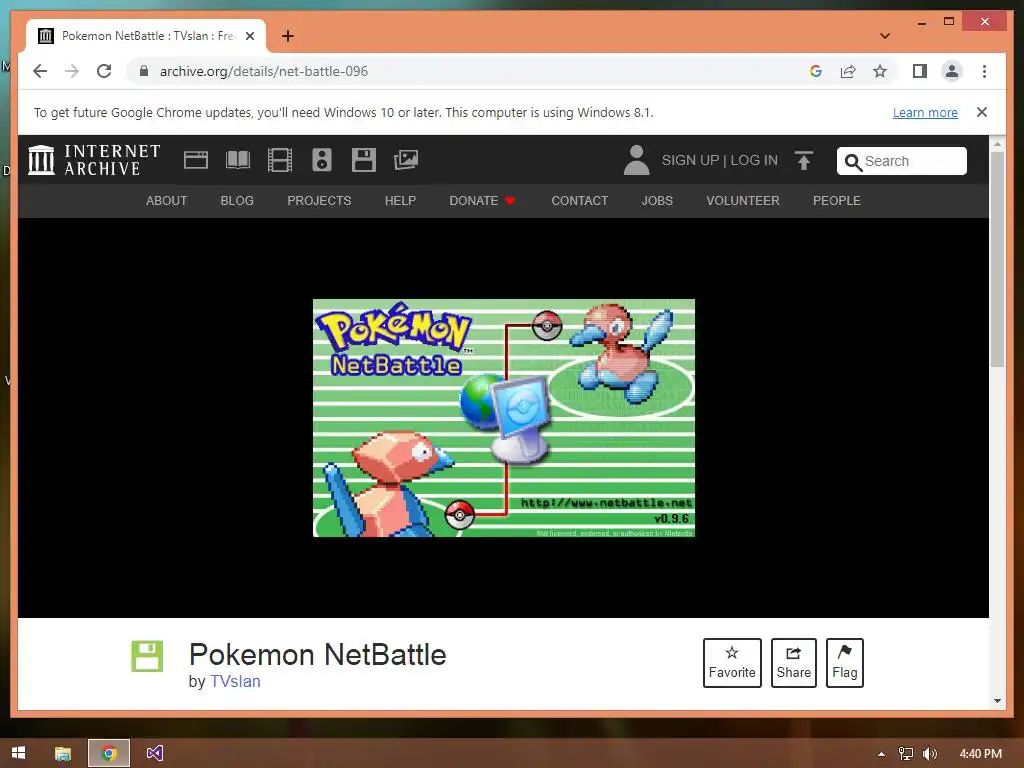This screenshot has width=1024, height=768.
Task: Open Chrome's three-dot menu
Action: 984,71
